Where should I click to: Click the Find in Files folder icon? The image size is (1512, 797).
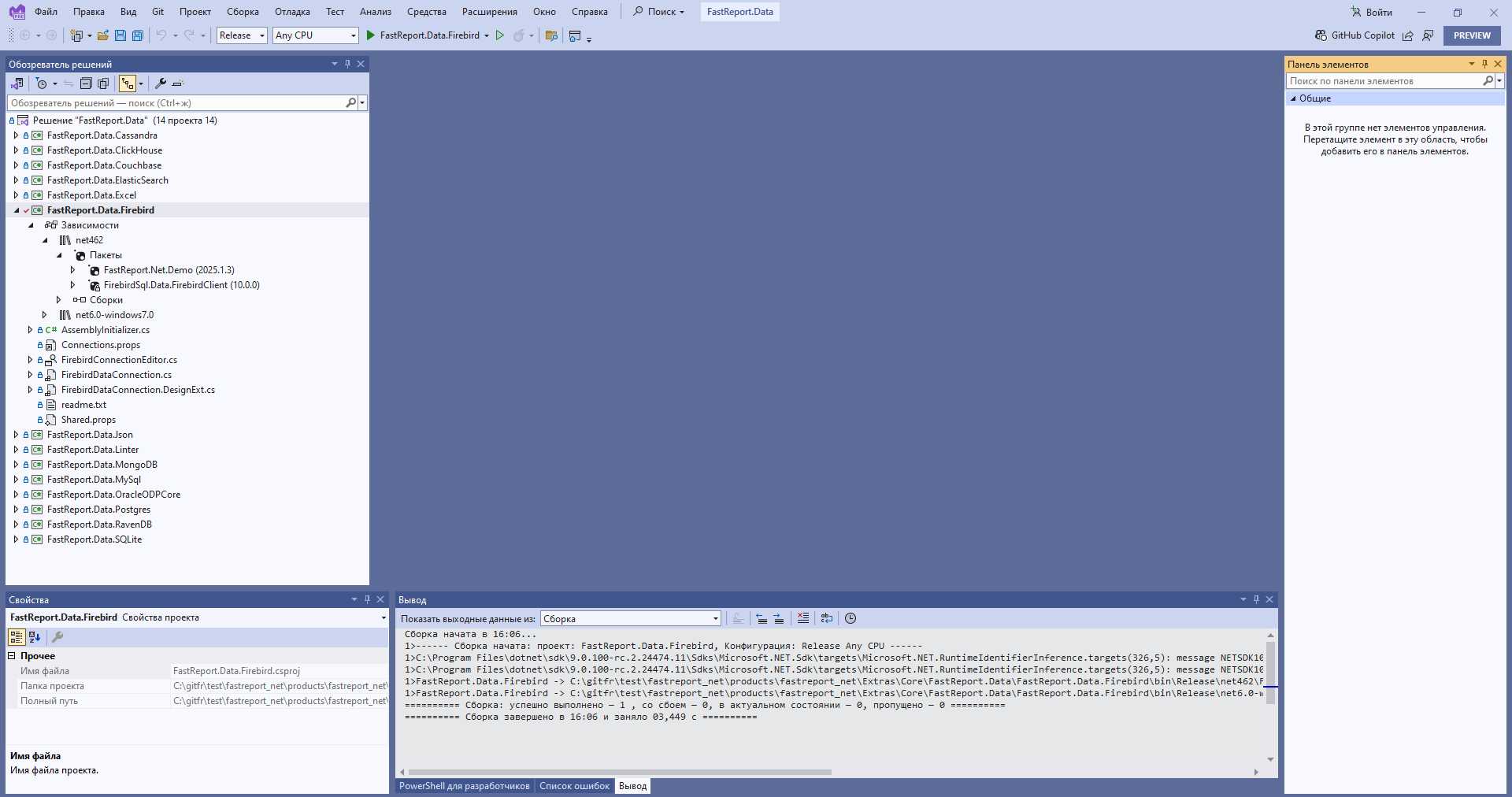point(551,35)
